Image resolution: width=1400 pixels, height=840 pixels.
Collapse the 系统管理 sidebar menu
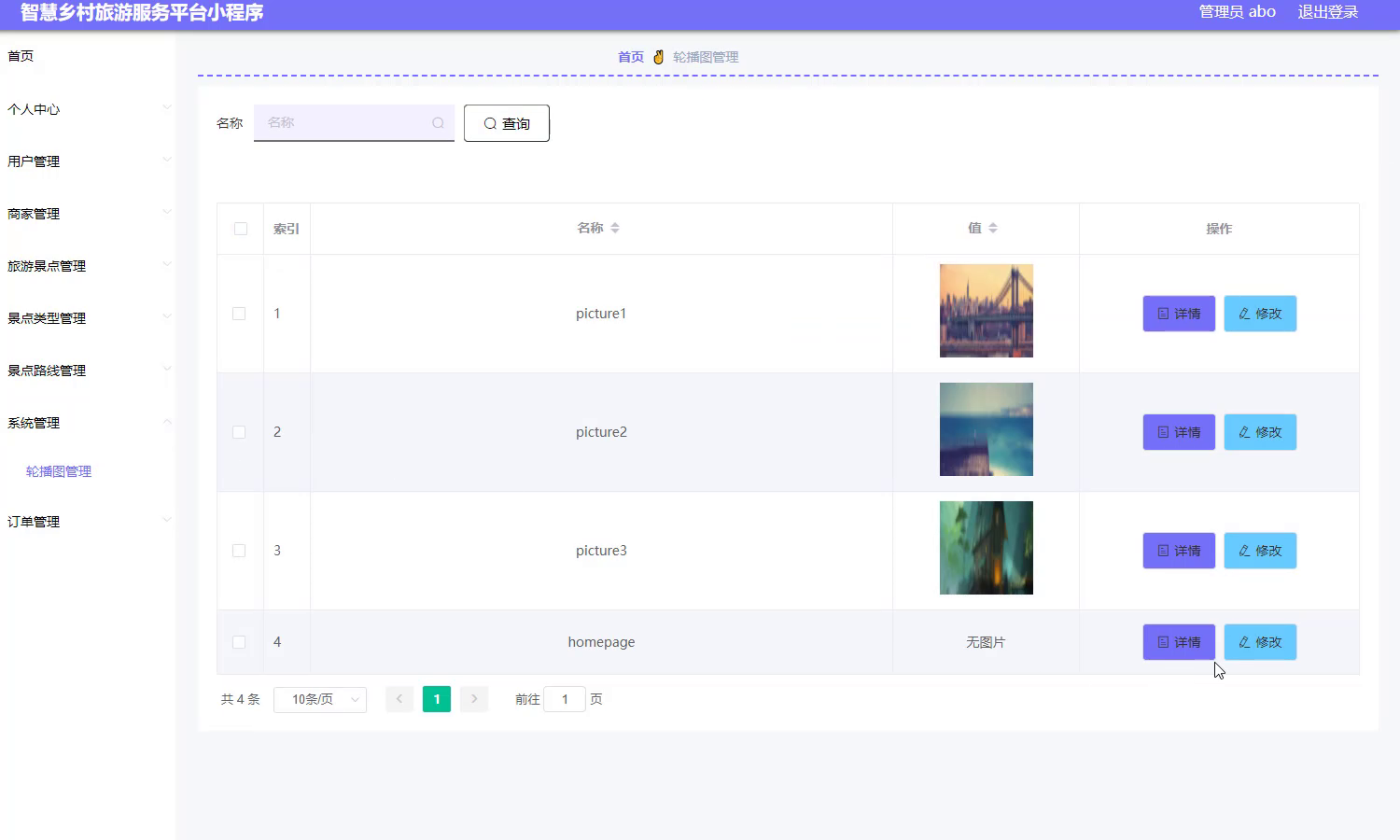point(88,423)
